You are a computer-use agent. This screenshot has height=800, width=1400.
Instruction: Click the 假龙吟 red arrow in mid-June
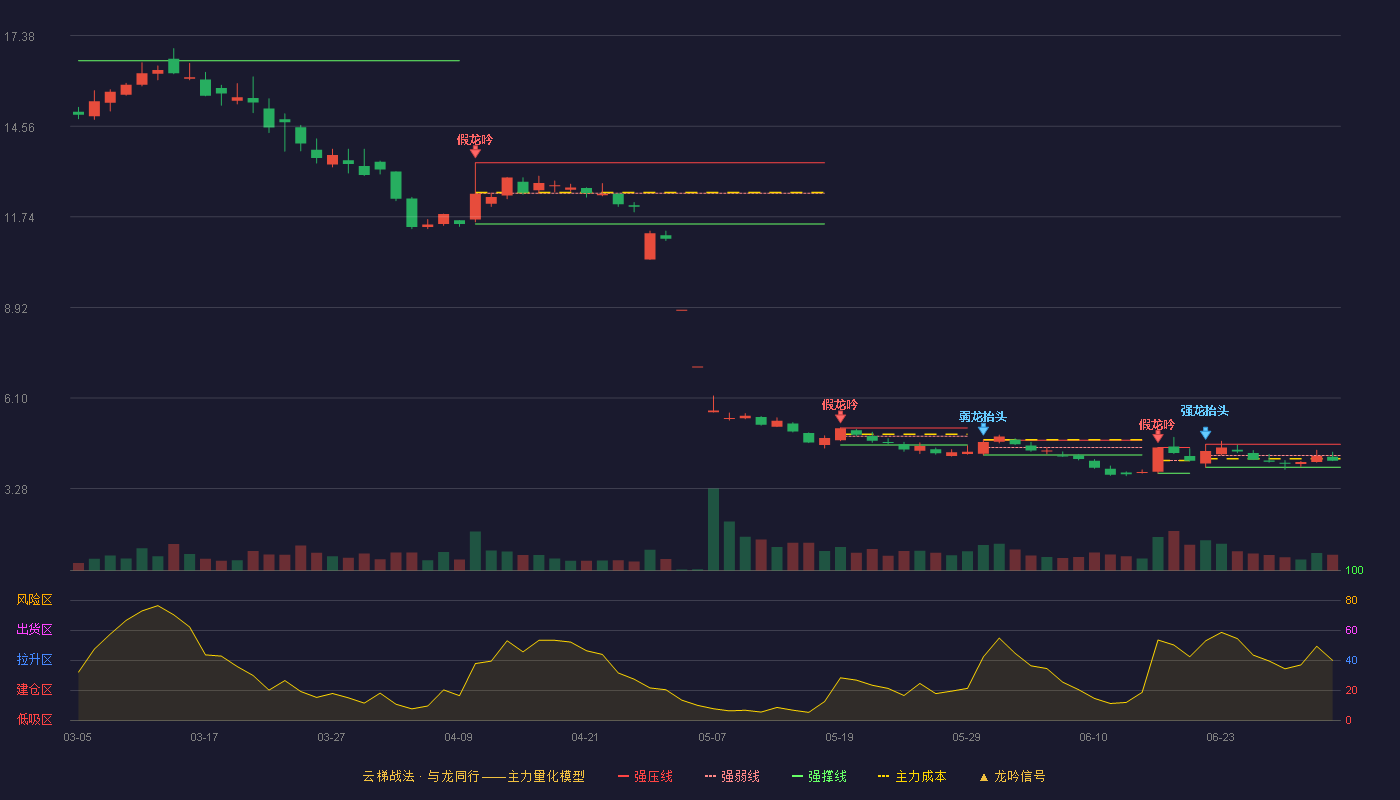pos(1157,436)
